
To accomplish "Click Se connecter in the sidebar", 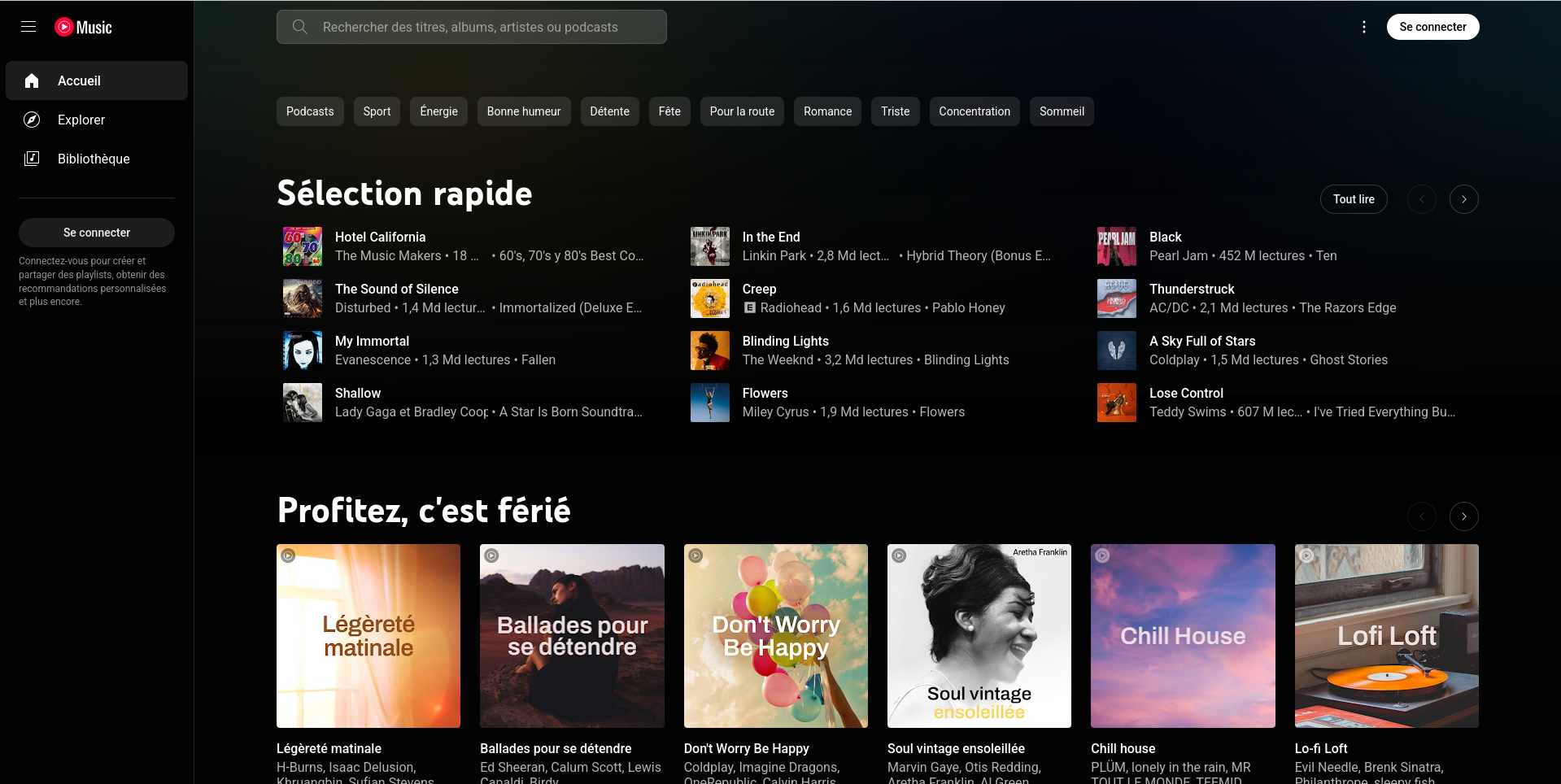I will pyautogui.click(x=97, y=233).
